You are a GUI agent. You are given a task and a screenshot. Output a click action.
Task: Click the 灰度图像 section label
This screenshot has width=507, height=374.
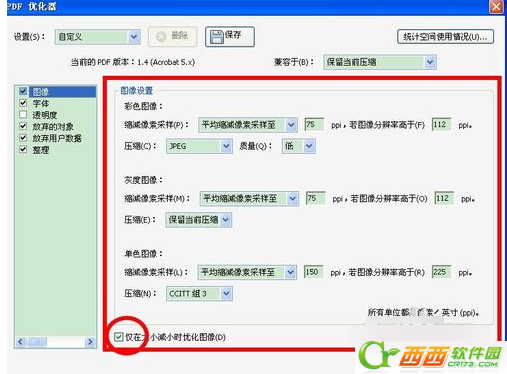coord(143,180)
